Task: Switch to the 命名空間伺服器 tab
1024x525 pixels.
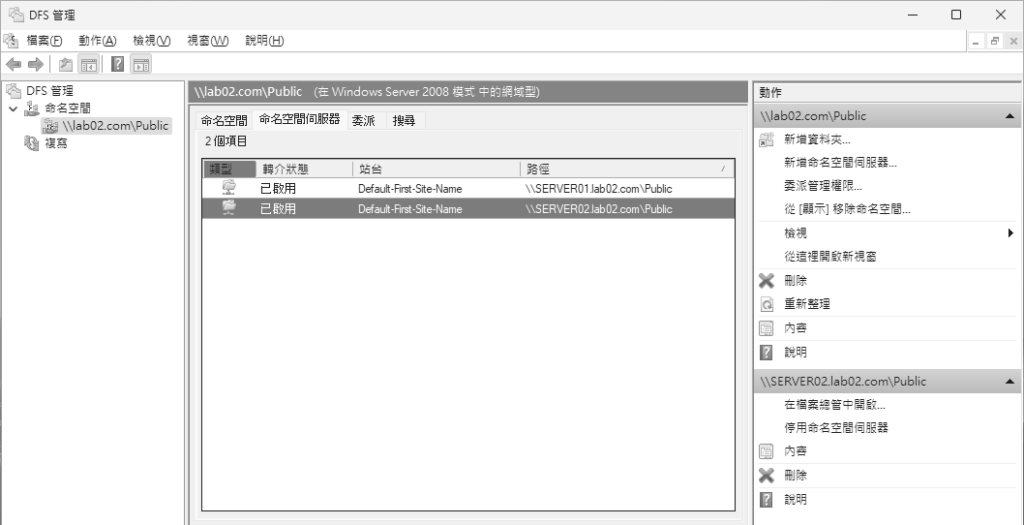Action: [x=300, y=119]
